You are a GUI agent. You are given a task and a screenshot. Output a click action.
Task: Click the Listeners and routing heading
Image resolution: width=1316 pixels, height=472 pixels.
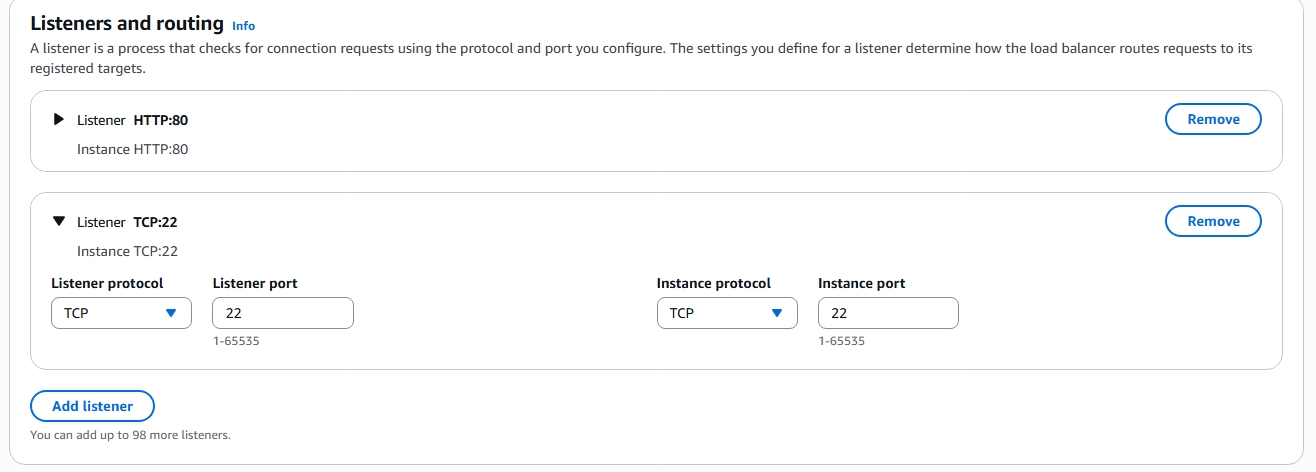(x=127, y=23)
